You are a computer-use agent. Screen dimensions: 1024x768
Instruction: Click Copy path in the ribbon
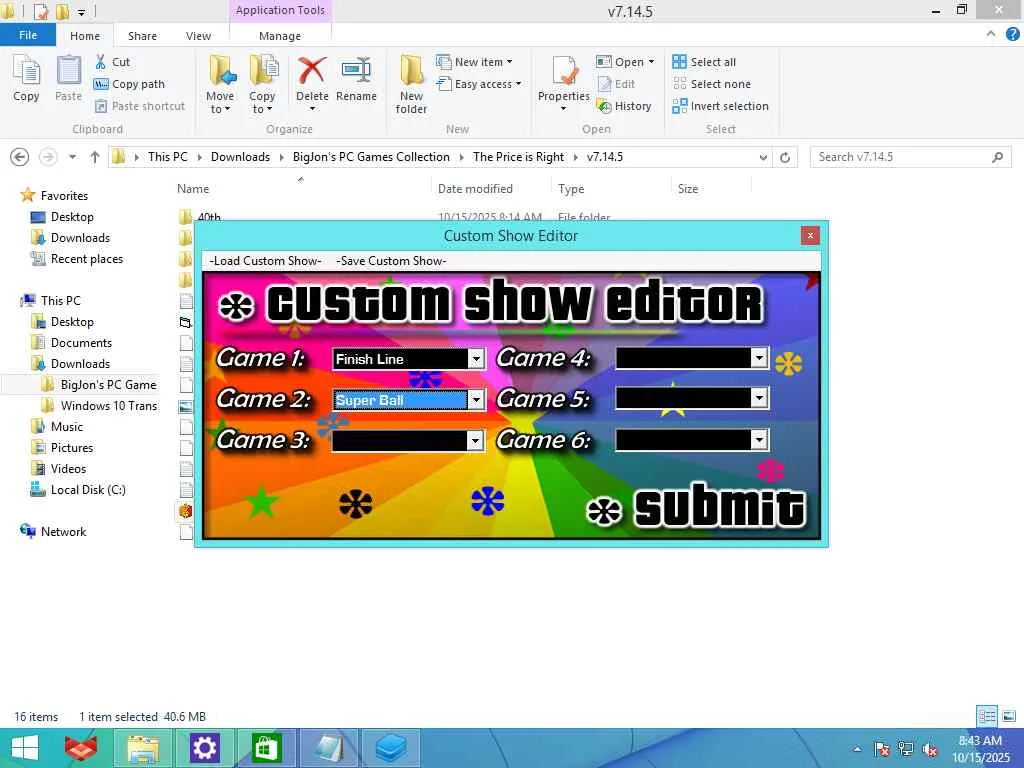129,84
